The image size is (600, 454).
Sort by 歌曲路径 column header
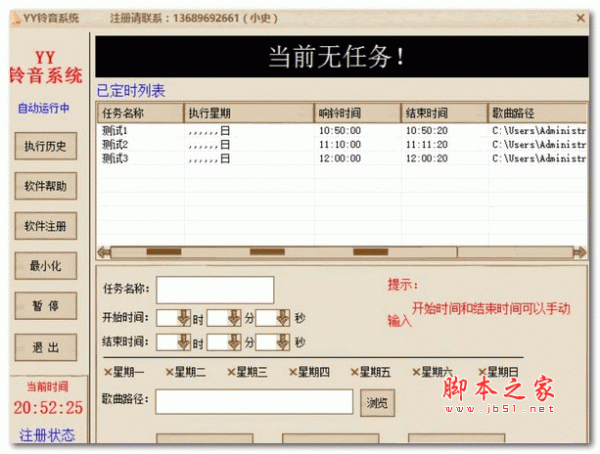pos(537,113)
